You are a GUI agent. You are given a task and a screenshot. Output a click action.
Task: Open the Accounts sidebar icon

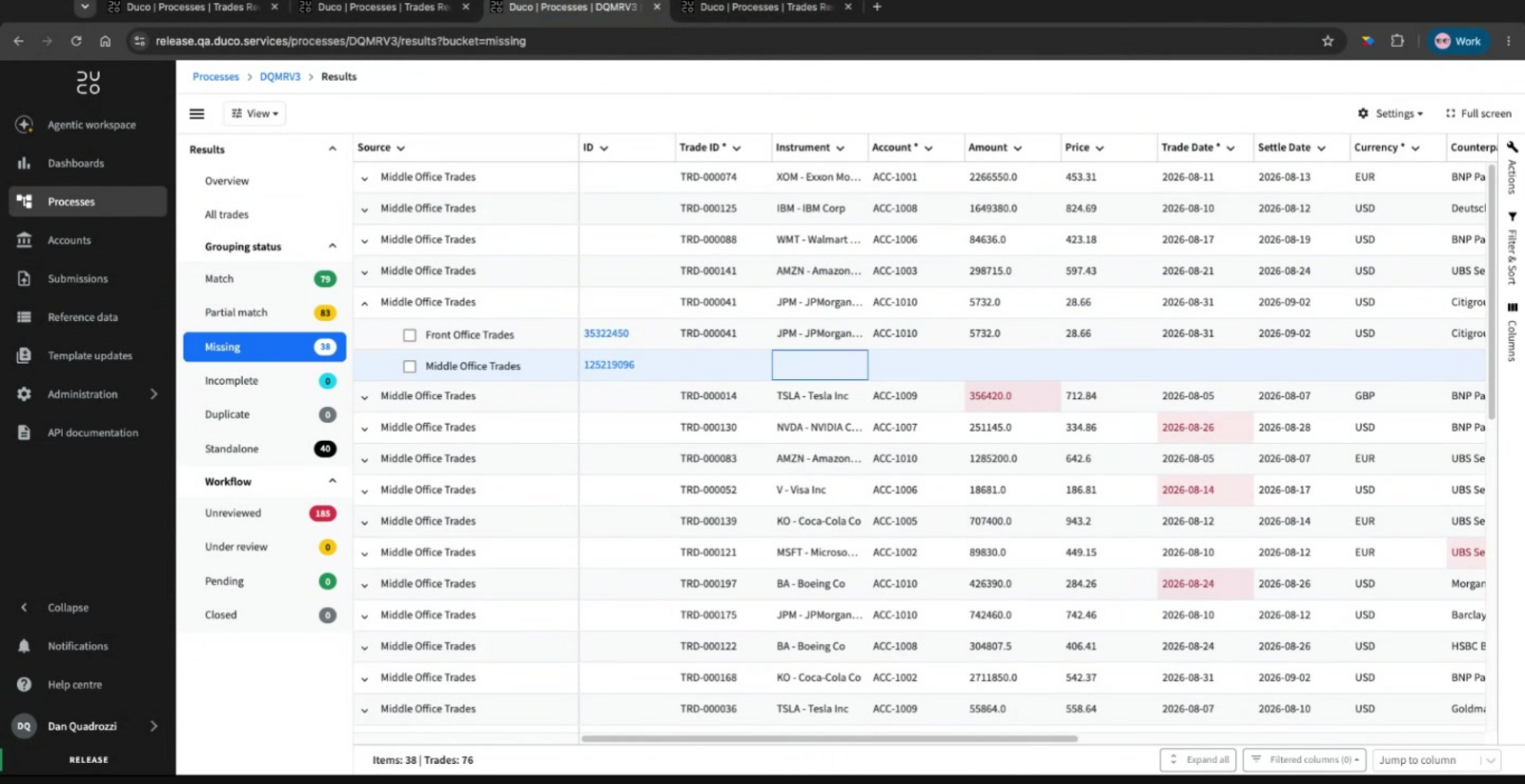pos(24,240)
